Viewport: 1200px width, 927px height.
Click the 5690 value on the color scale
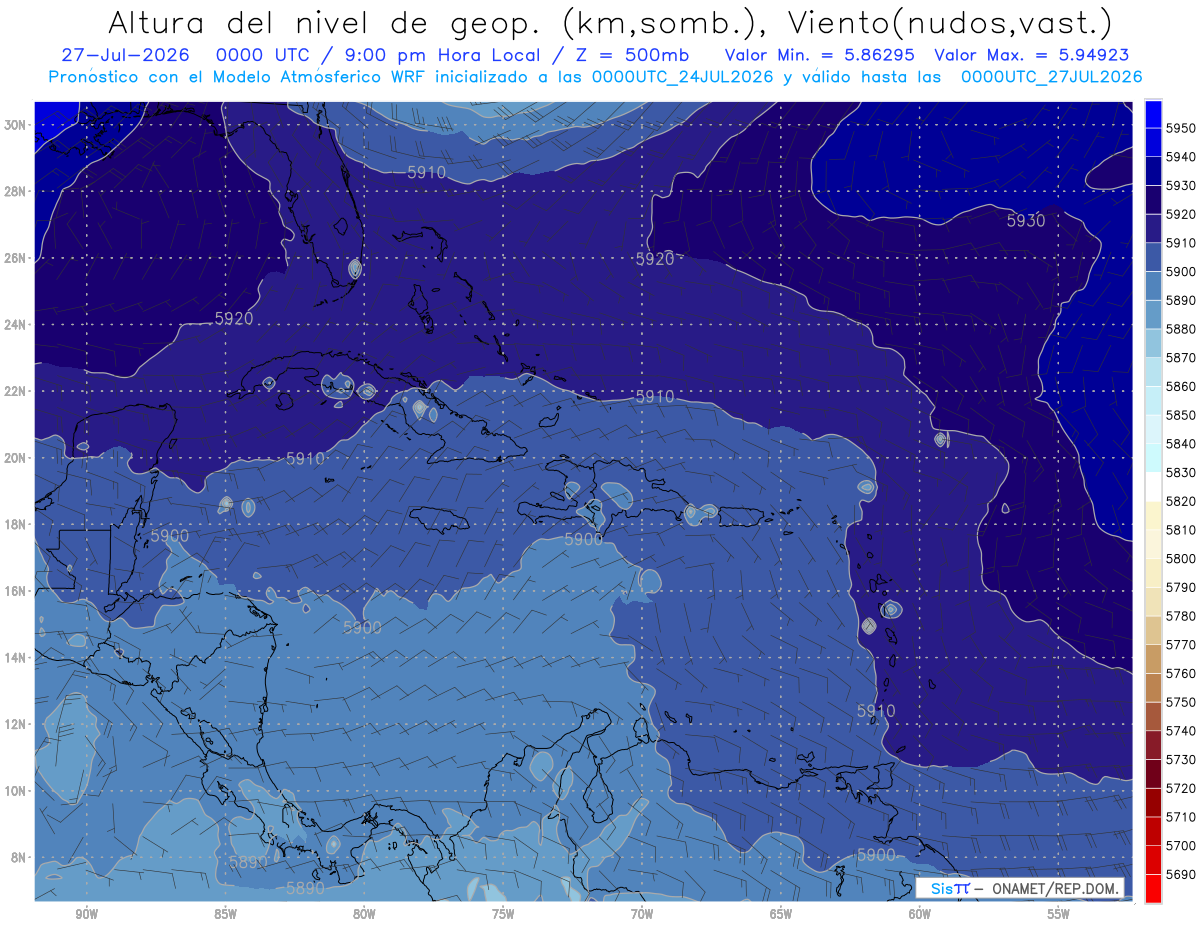[1180, 874]
